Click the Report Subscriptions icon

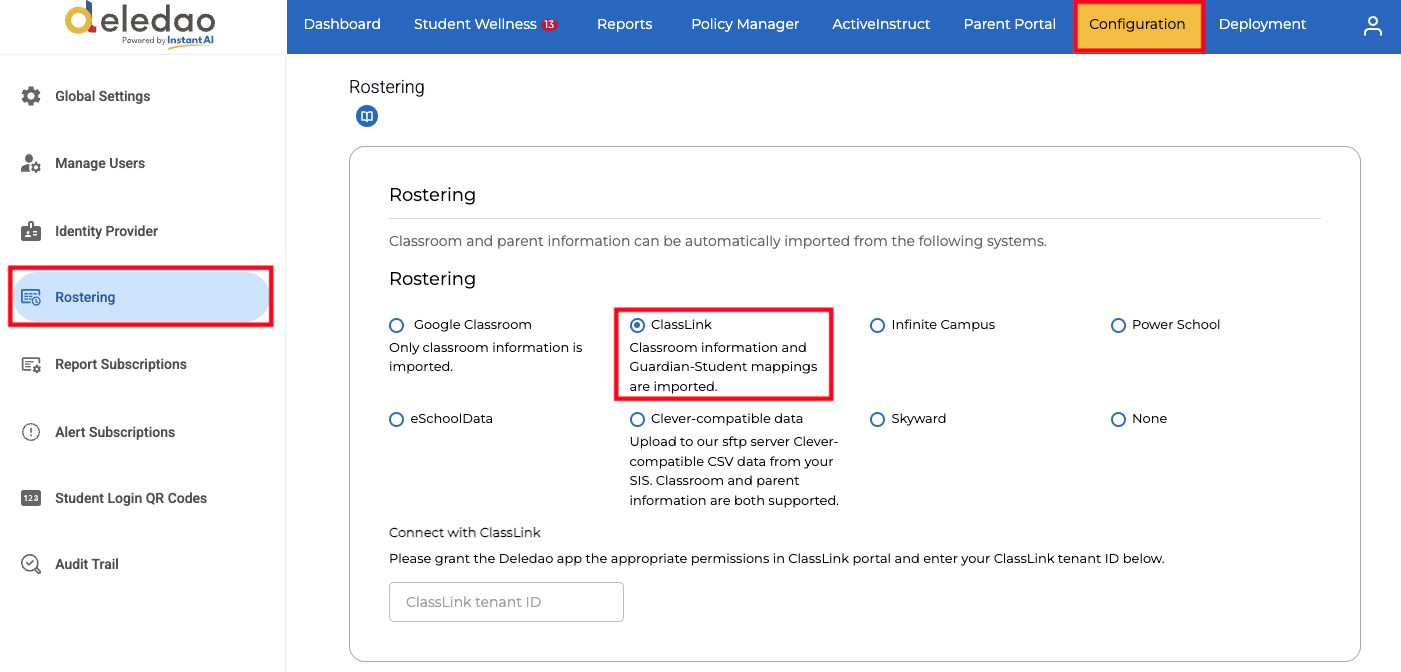click(31, 364)
